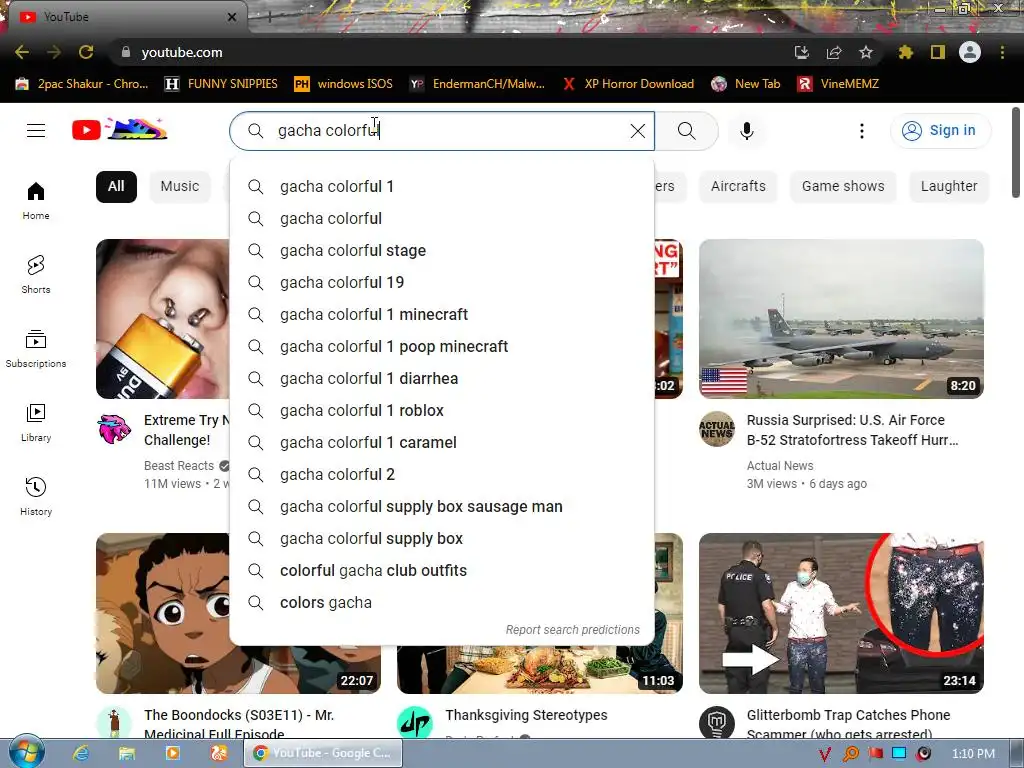Open the windows ISOS bookmark
This screenshot has width=1024, height=768.
click(344, 84)
